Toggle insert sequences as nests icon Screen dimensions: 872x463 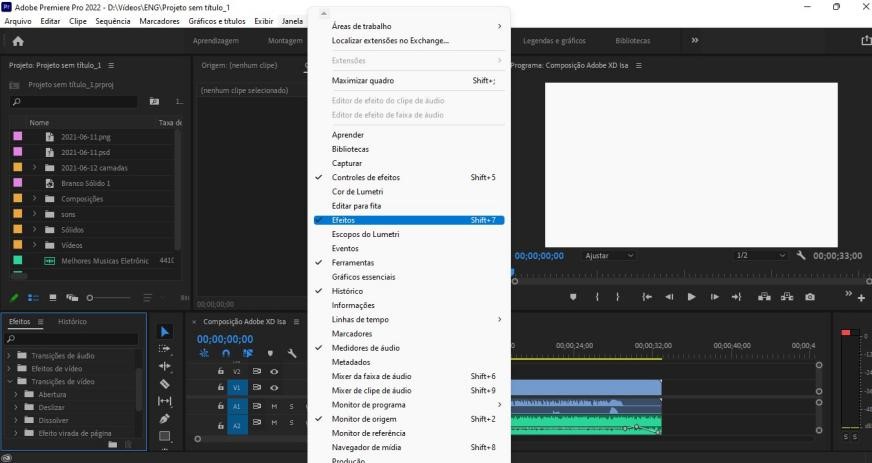pos(204,354)
